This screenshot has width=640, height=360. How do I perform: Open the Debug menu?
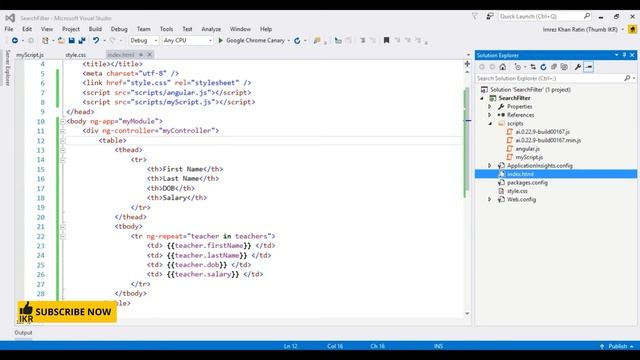click(119, 29)
